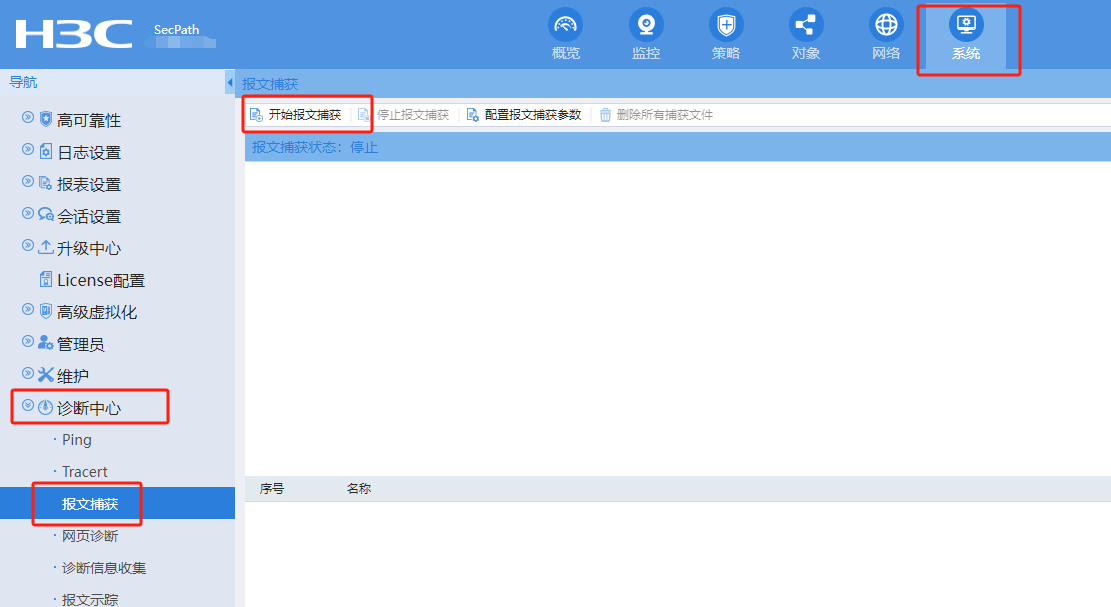Expand the 高可靠性 tree node arrow
Image resolution: width=1111 pixels, height=607 pixels.
[x=28, y=118]
